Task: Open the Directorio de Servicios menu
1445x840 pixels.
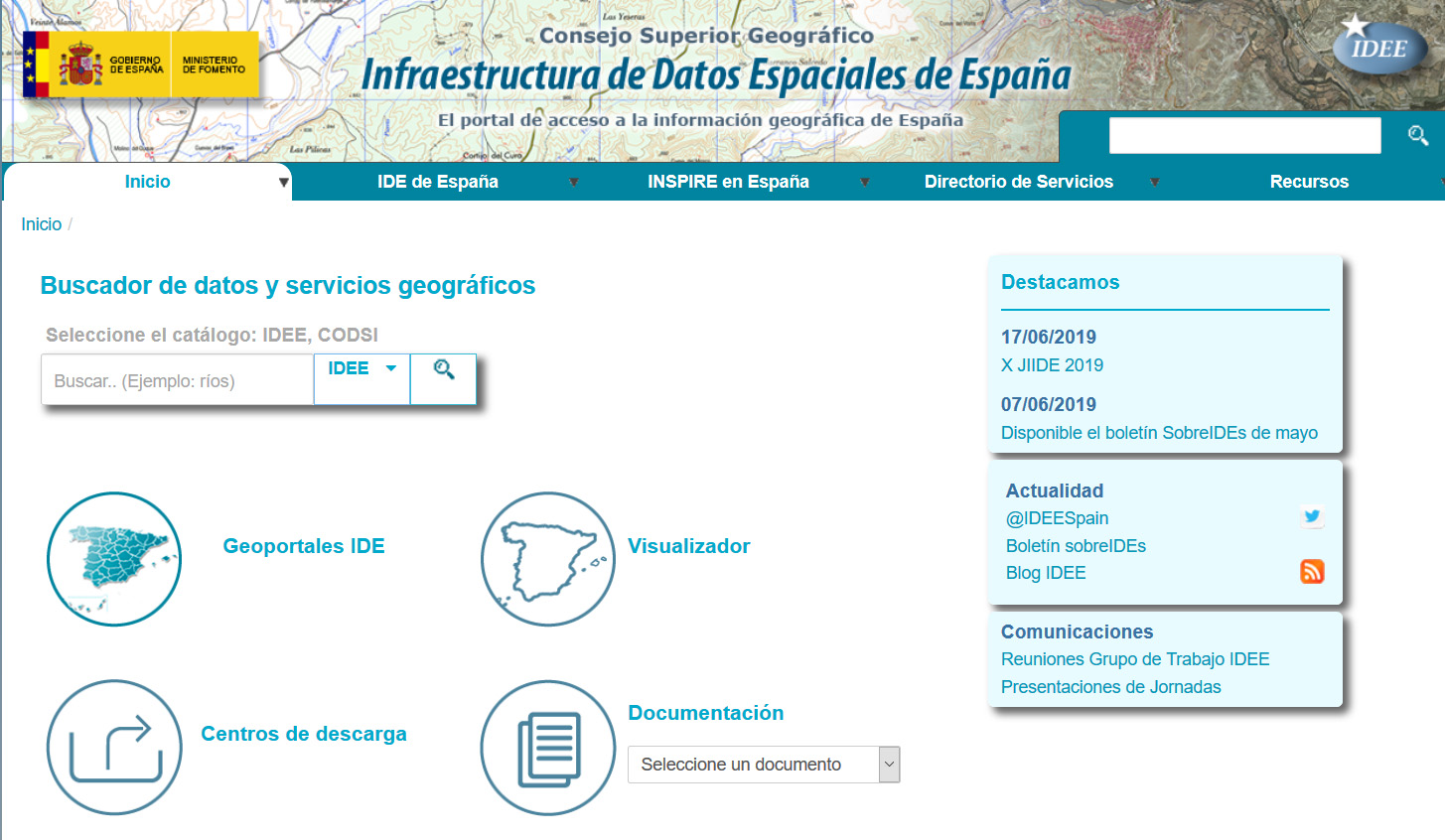Action: click(1019, 182)
